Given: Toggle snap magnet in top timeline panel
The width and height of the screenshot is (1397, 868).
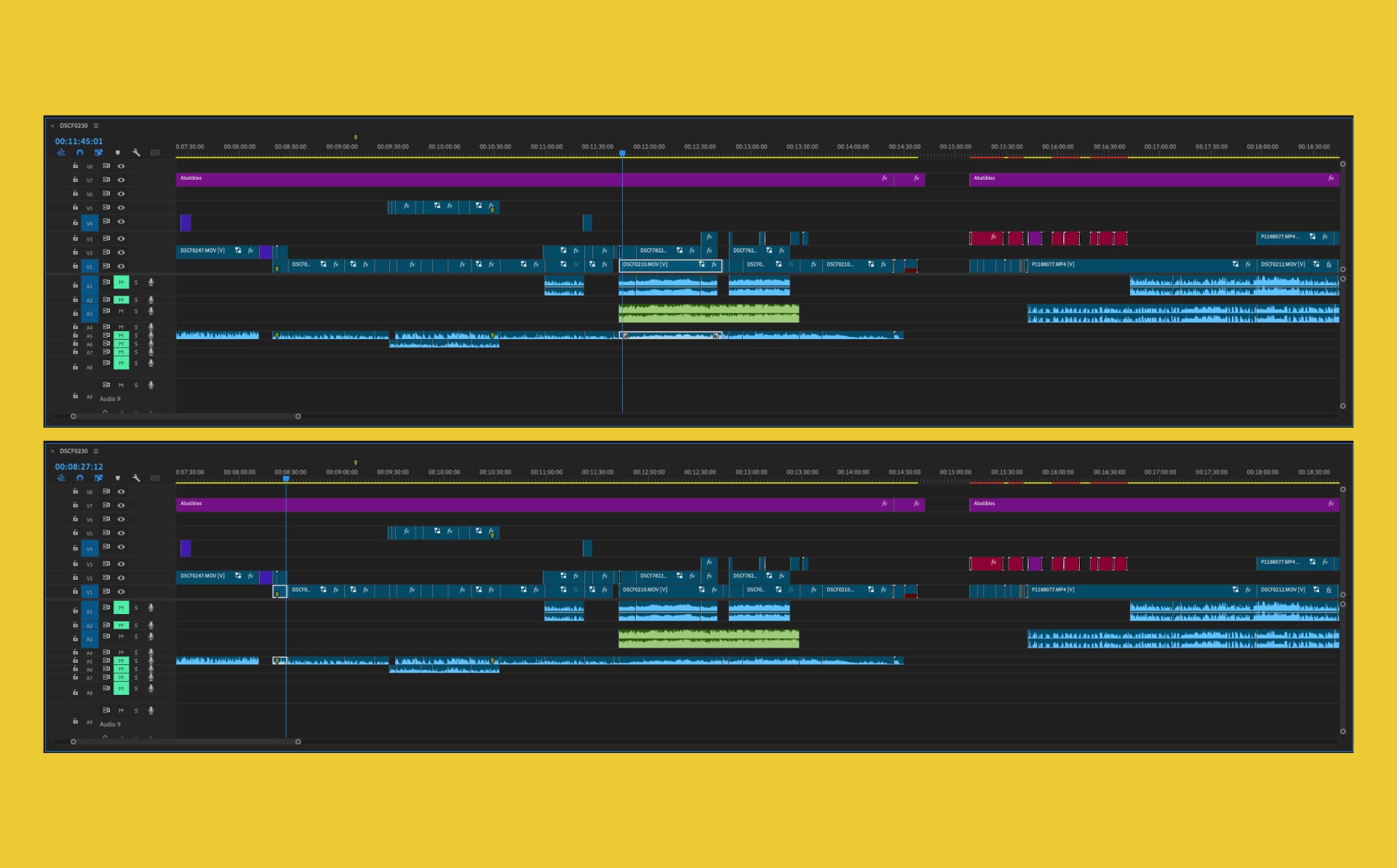Looking at the screenshot, I should pos(80,153).
